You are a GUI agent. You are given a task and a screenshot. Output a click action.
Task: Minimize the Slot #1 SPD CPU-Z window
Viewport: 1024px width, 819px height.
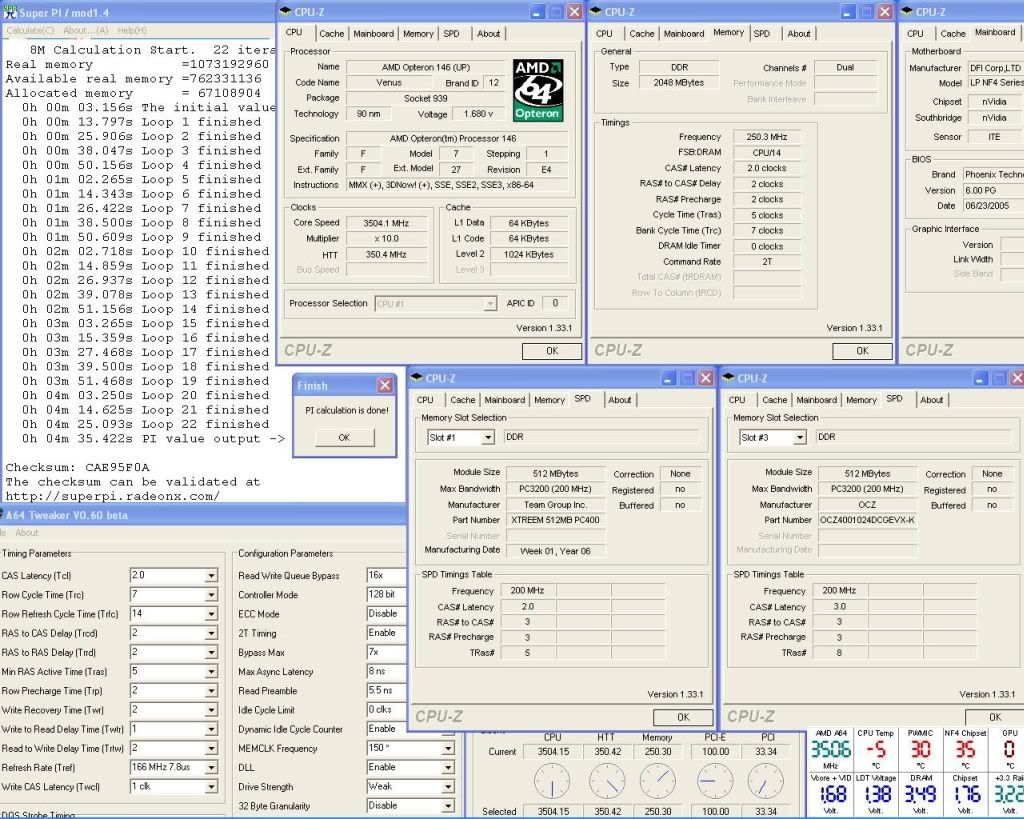pyautogui.click(x=669, y=378)
